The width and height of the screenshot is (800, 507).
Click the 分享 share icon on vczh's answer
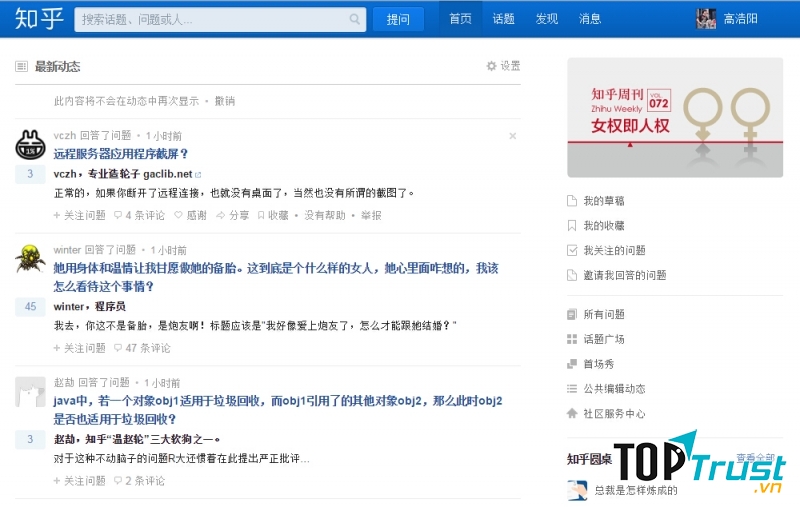221,215
